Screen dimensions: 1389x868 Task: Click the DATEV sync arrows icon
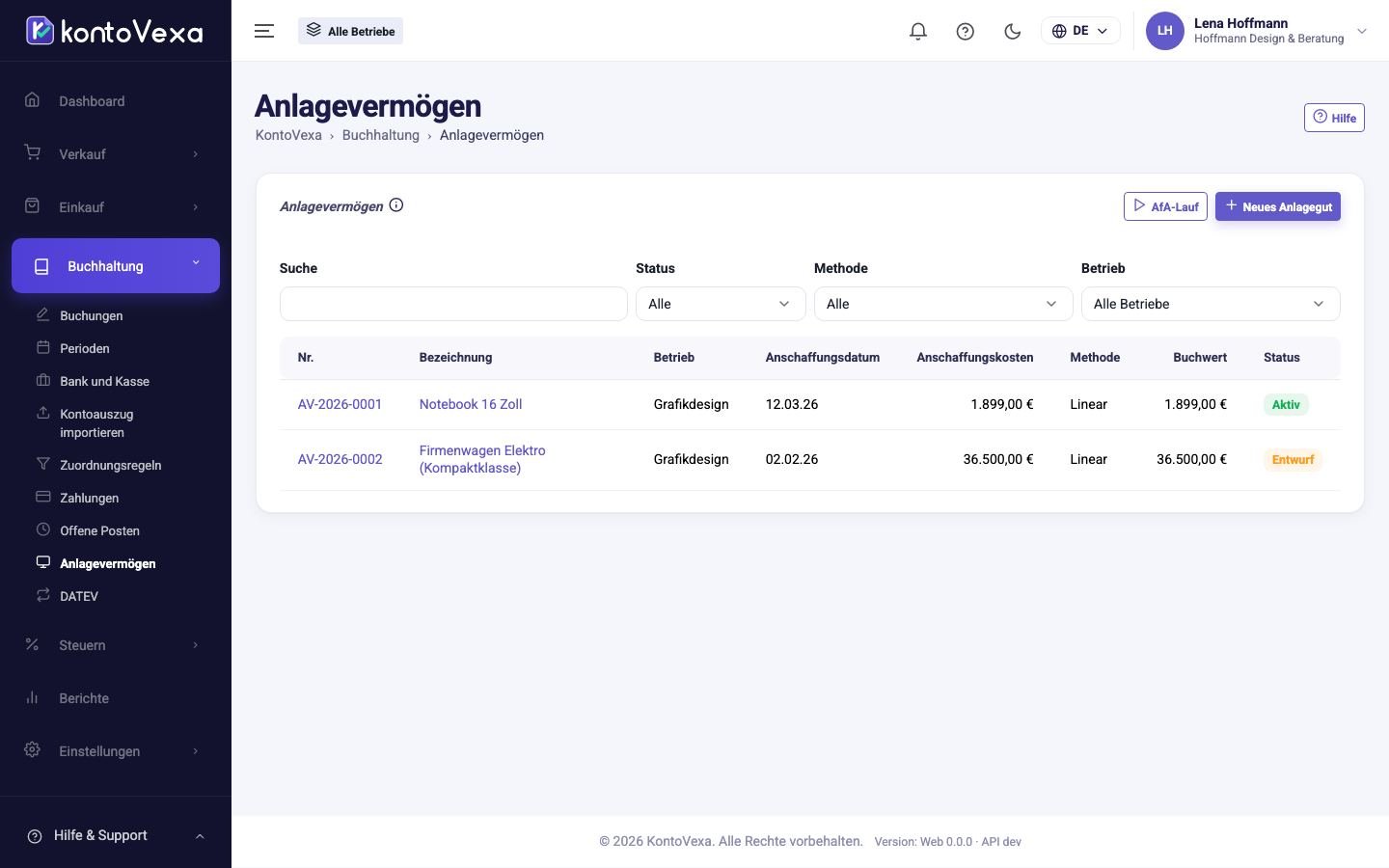pos(42,595)
